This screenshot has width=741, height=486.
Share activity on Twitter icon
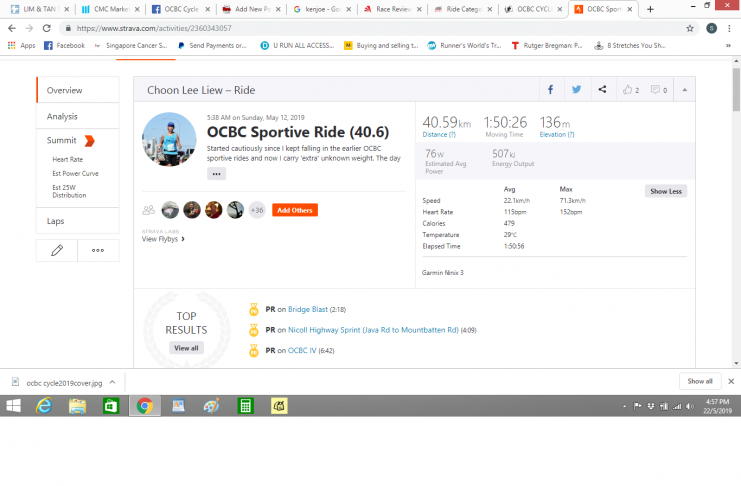click(x=577, y=89)
